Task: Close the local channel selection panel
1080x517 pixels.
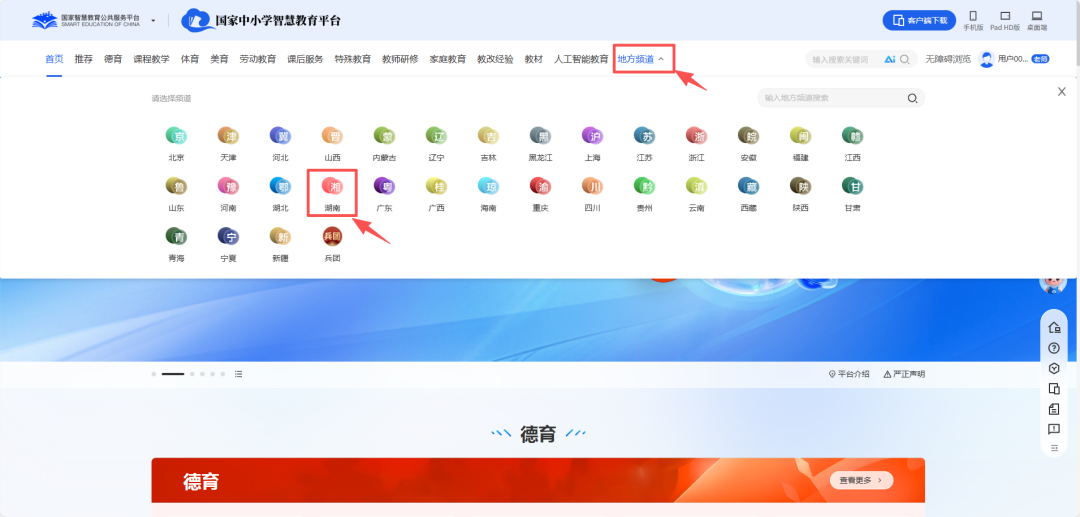Action: click(1061, 92)
